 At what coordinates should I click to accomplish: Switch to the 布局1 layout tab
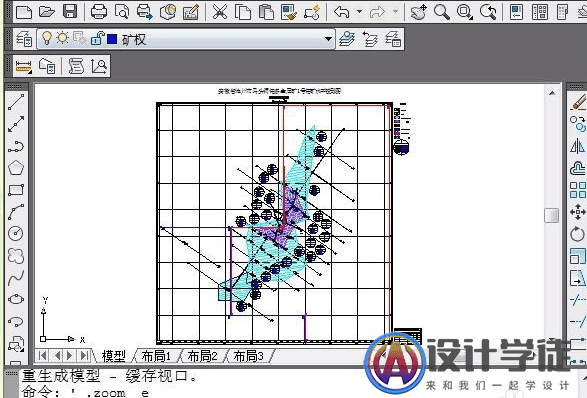(156, 356)
